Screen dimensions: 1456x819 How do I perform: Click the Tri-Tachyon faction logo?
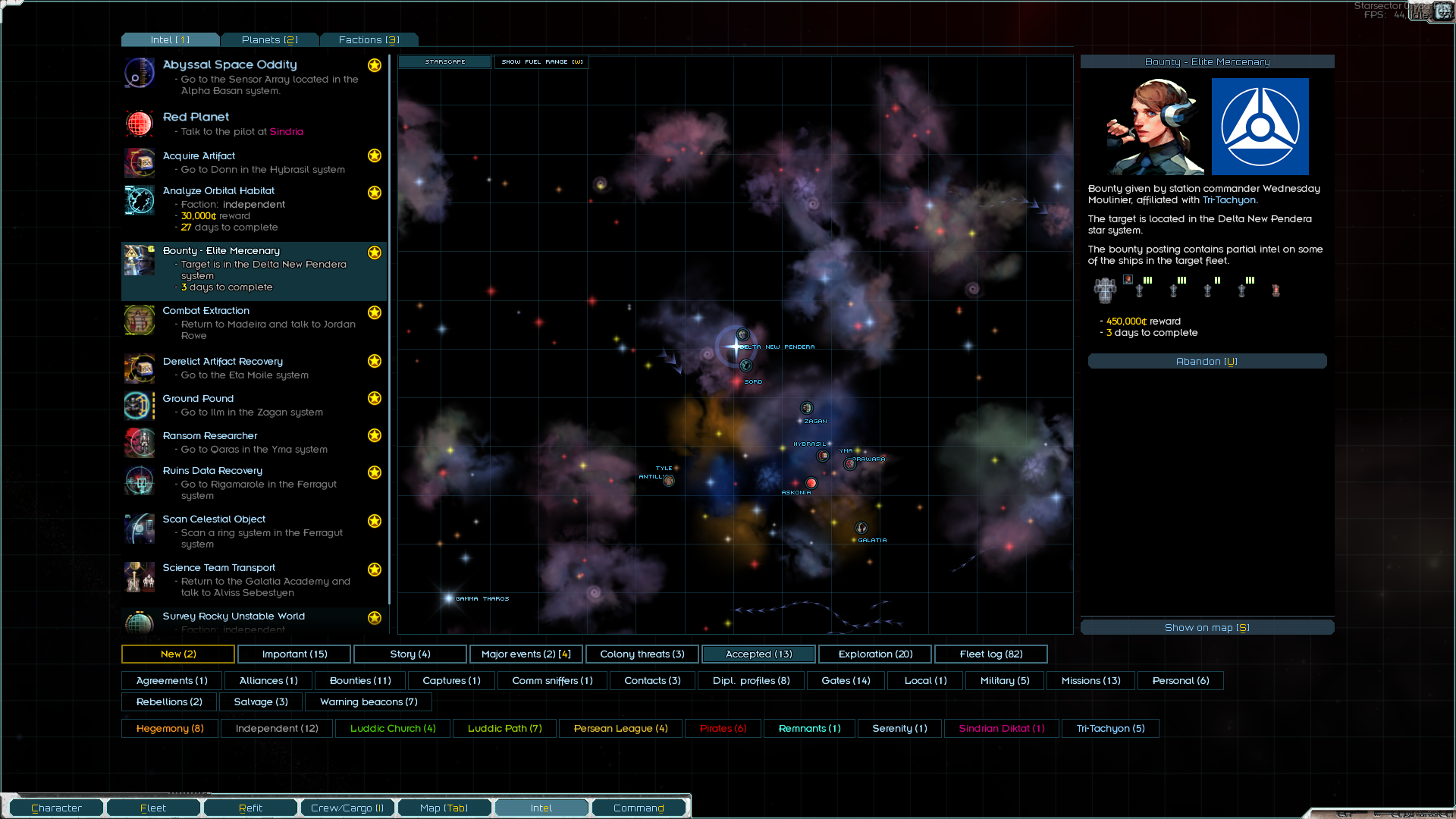pyautogui.click(x=1260, y=127)
